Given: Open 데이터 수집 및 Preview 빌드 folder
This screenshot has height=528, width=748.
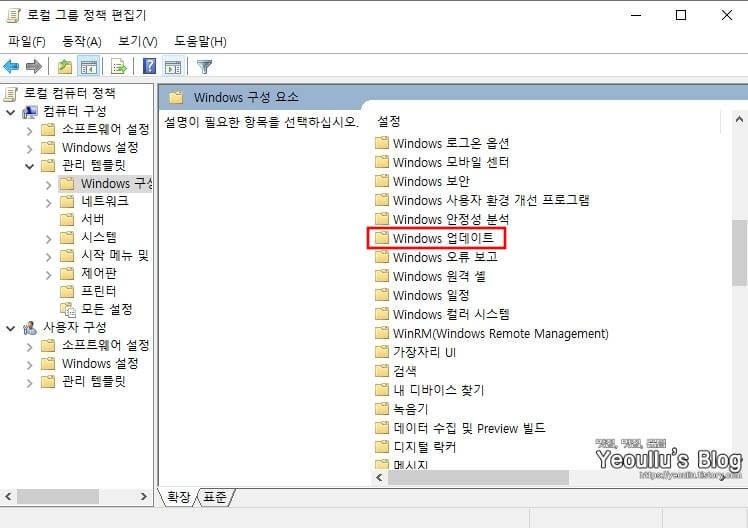Looking at the screenshot, I should click(x=460, y=428).
